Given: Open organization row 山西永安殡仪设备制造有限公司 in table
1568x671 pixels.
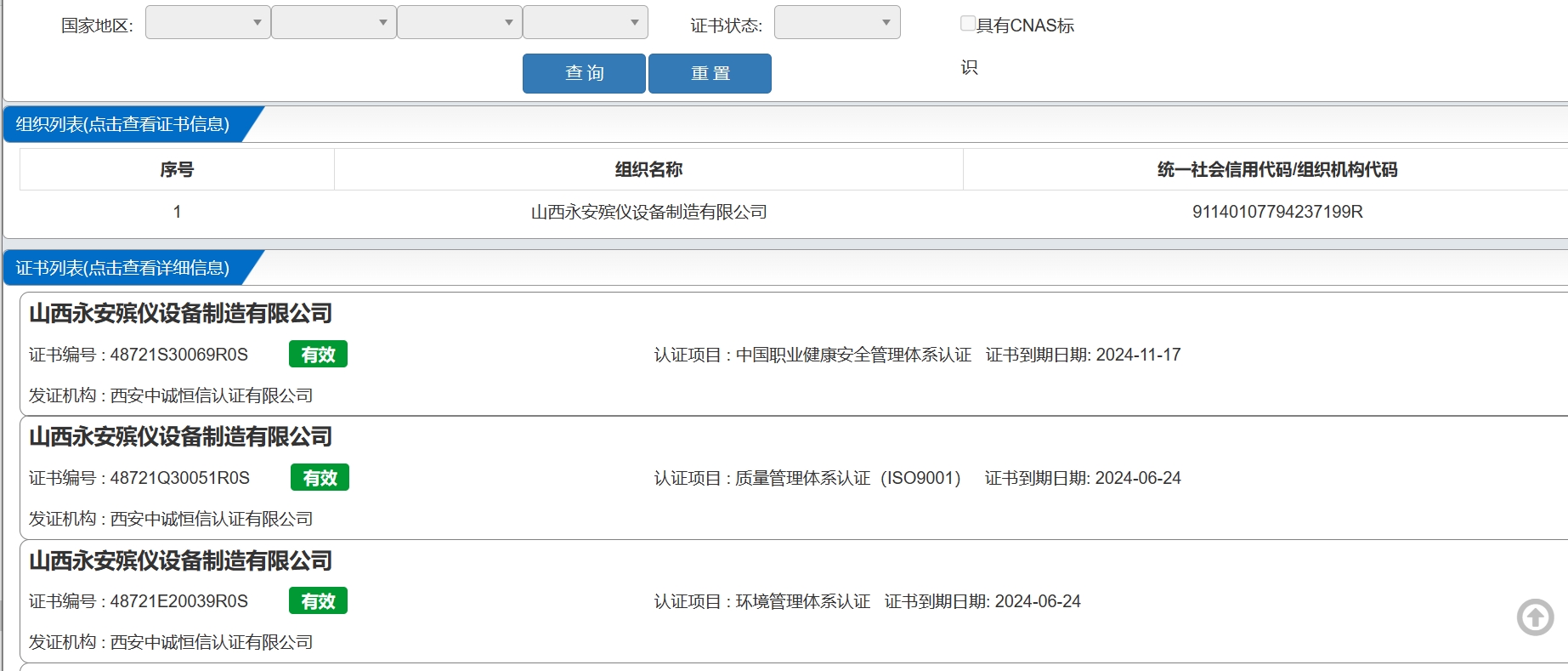Looking at the screenshot, I should [648, 212].
